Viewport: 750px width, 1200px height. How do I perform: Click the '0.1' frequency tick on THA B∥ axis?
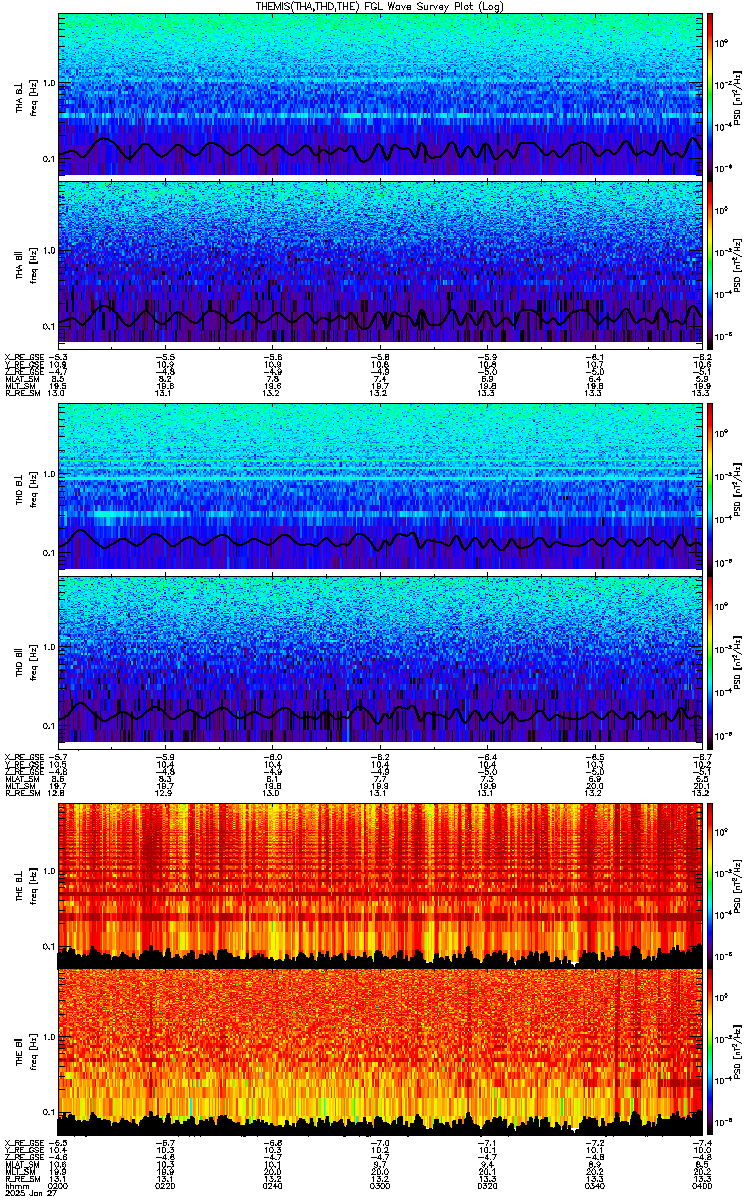(48, 327)
